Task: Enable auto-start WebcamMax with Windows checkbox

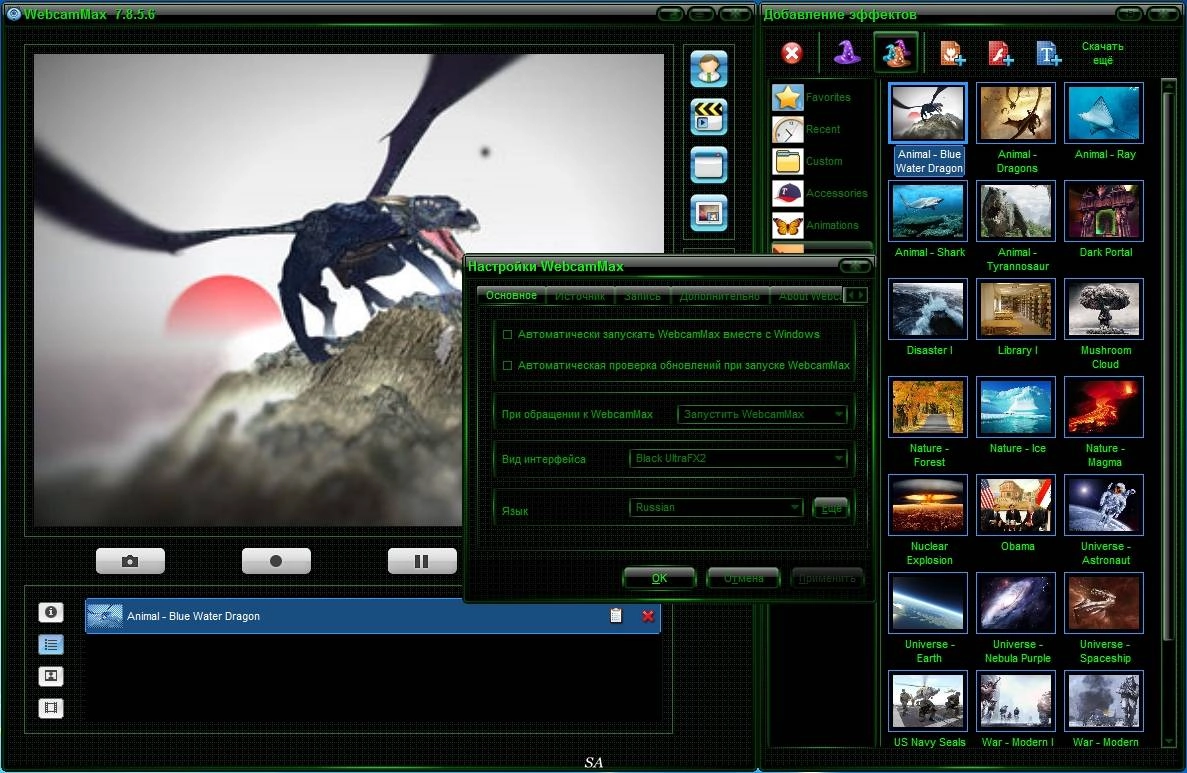Action: [x=507, y=335]
